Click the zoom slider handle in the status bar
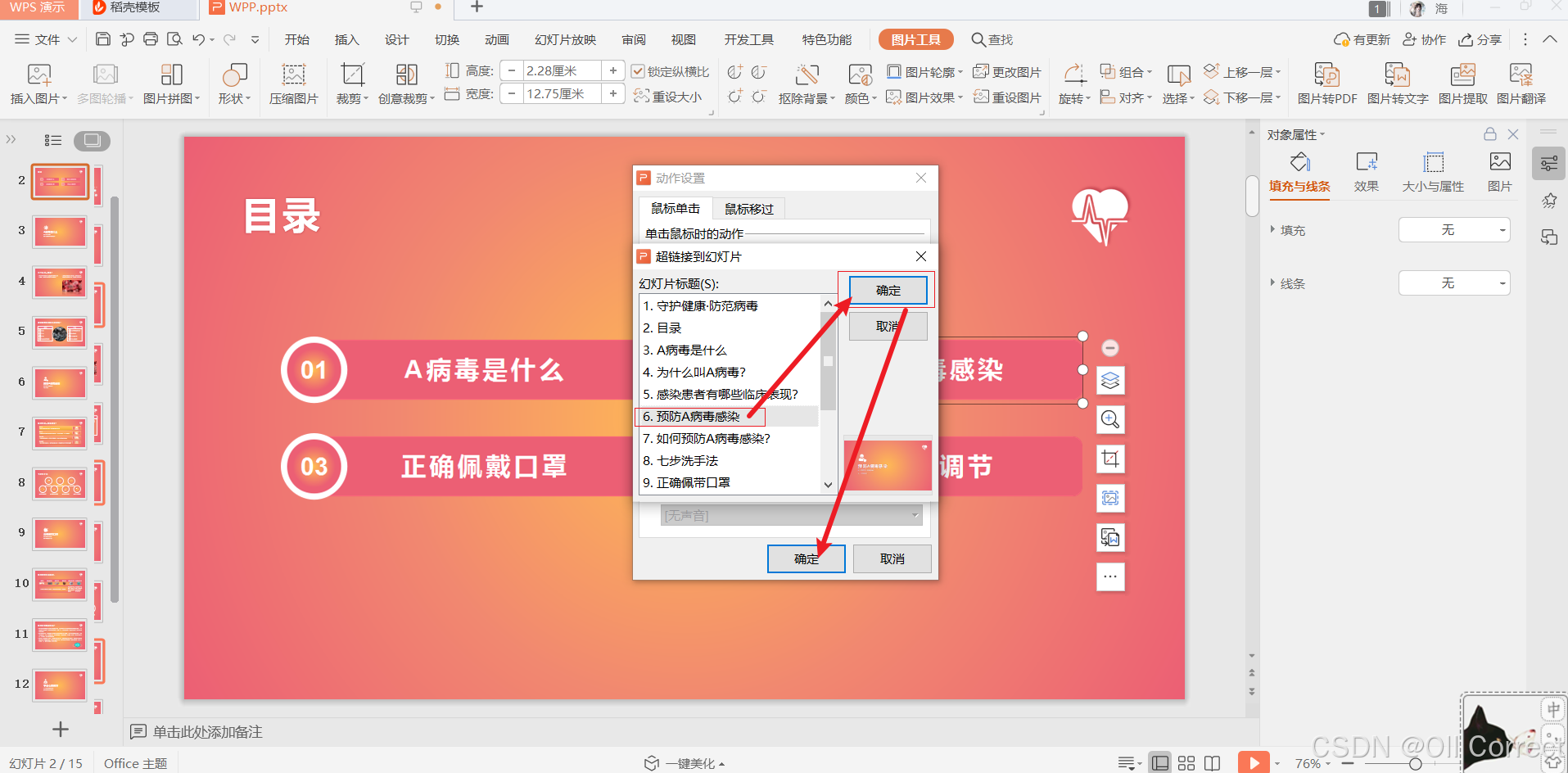Viewport: 1568px width, 773px height. pos(1415,763)
